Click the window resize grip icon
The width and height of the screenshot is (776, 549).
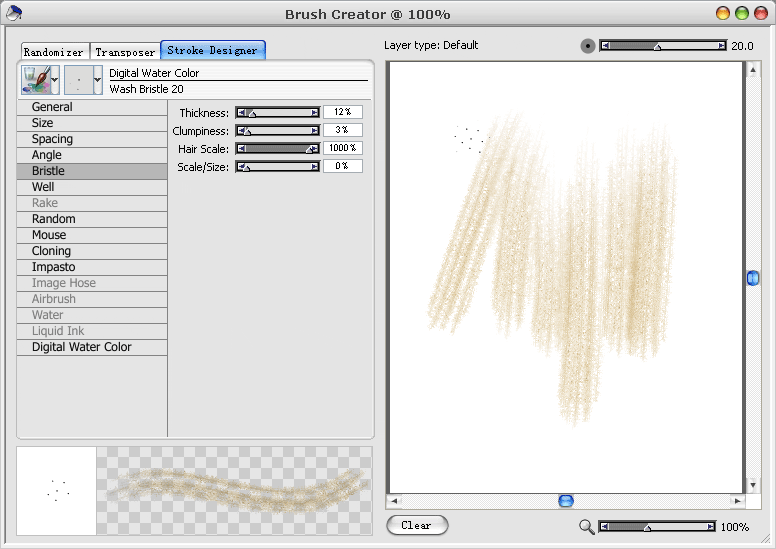(766, 538)
